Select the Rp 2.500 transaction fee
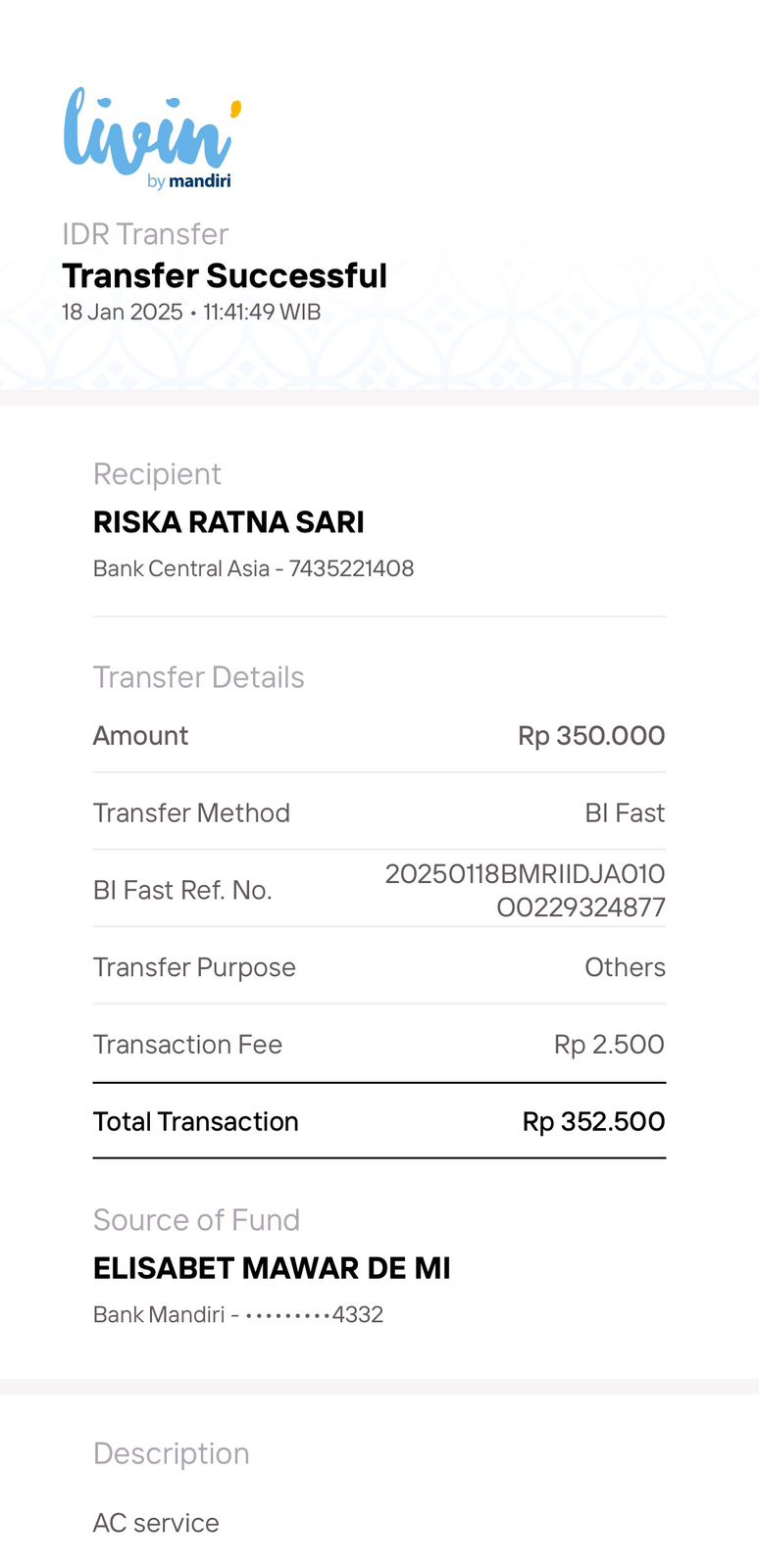This screenshot has width=759, height=1568. (609, 1045)
